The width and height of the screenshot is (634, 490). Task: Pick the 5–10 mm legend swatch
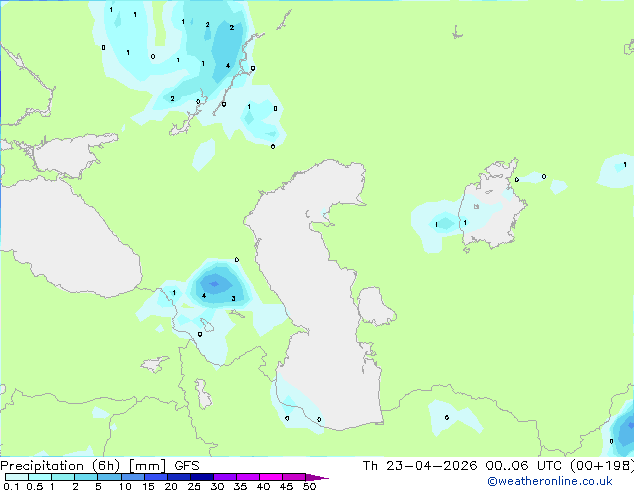click(x=109, y=477)
